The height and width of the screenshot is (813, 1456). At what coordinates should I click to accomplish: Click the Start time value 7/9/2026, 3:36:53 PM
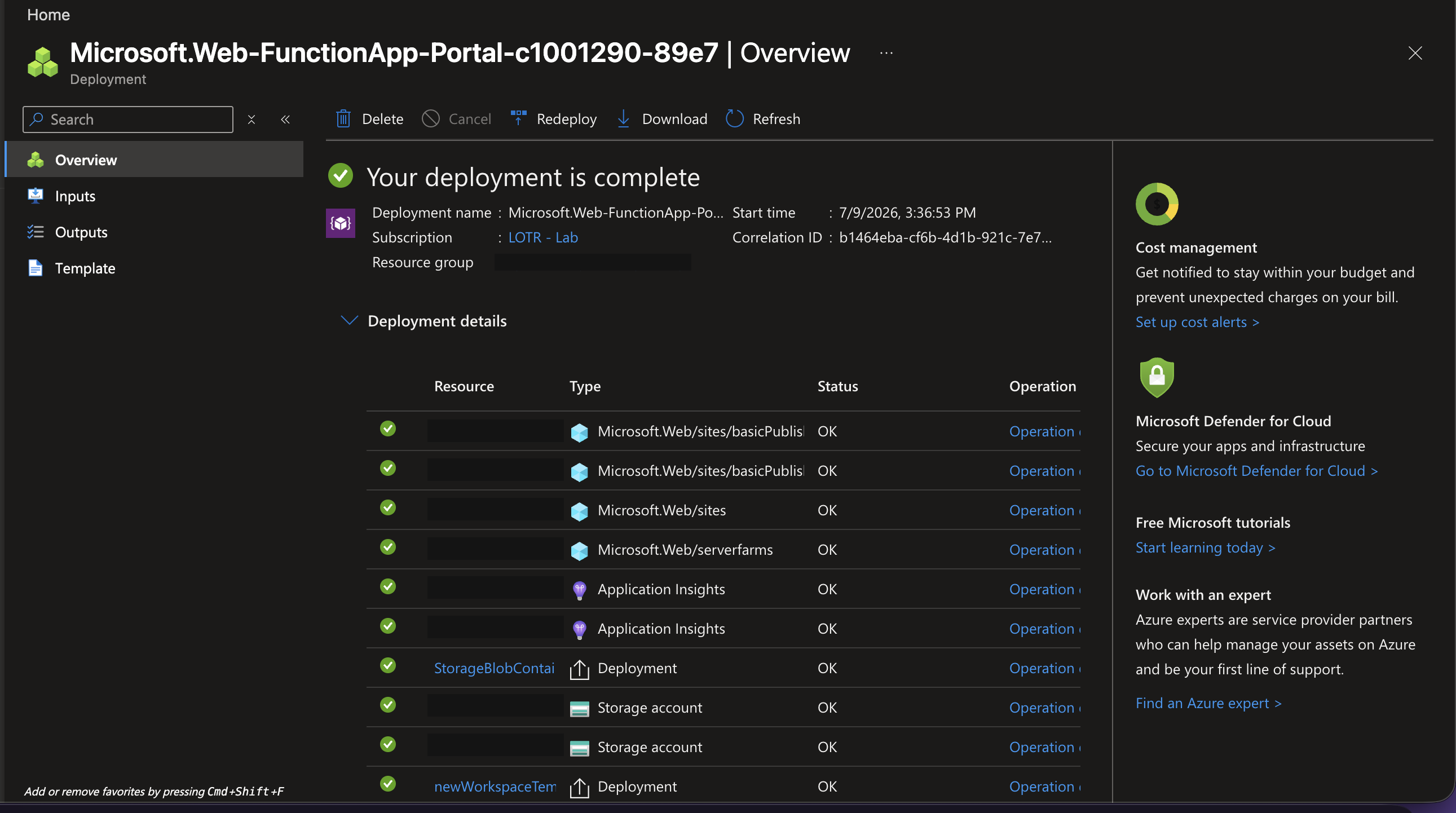(x=907, y=213)
